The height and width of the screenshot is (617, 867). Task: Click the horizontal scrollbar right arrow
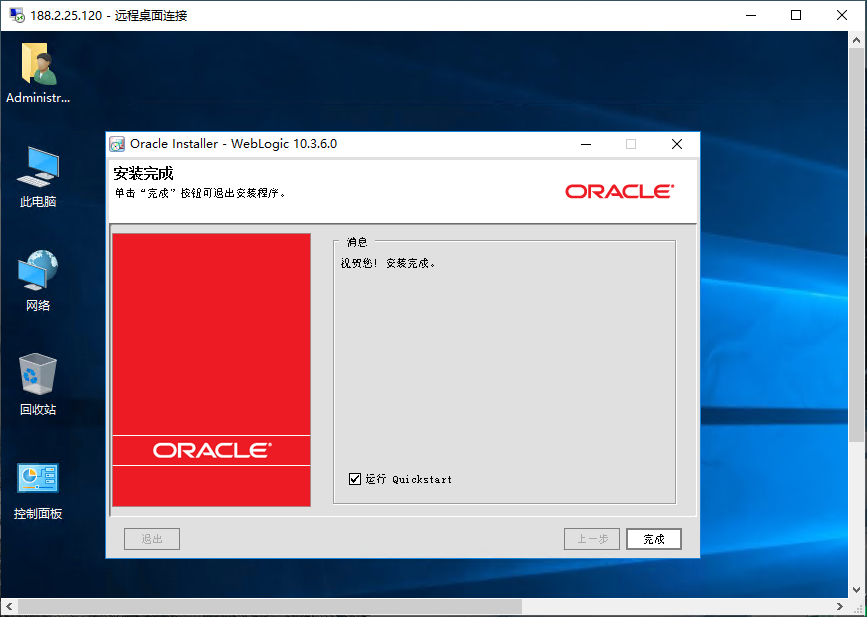(x=839, y=606)
